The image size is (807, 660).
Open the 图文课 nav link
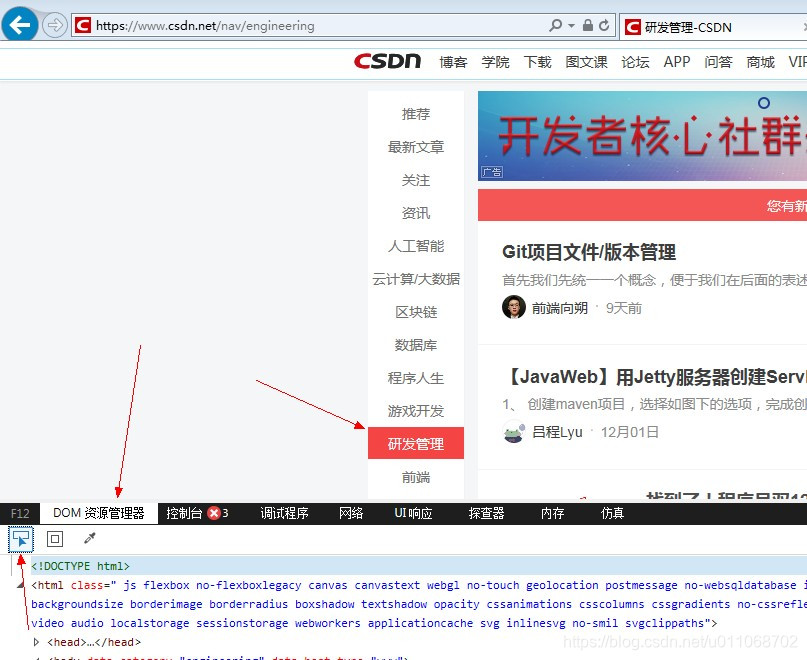(586, 62)
